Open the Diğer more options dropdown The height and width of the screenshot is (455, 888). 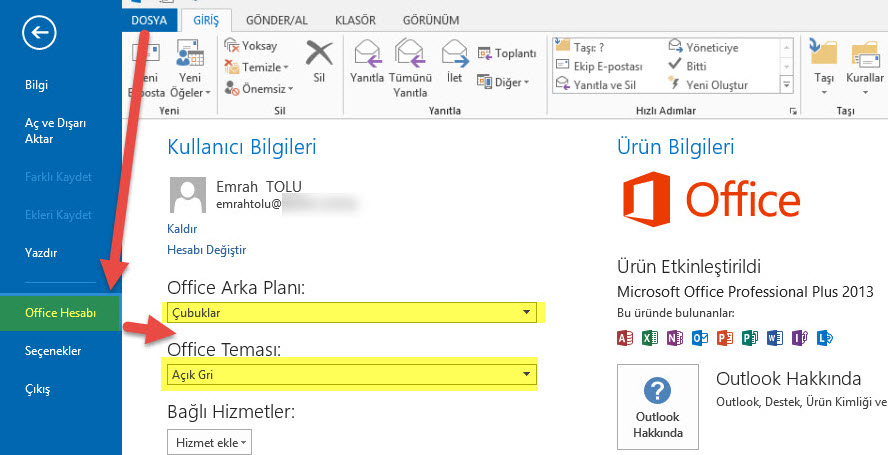503,82
